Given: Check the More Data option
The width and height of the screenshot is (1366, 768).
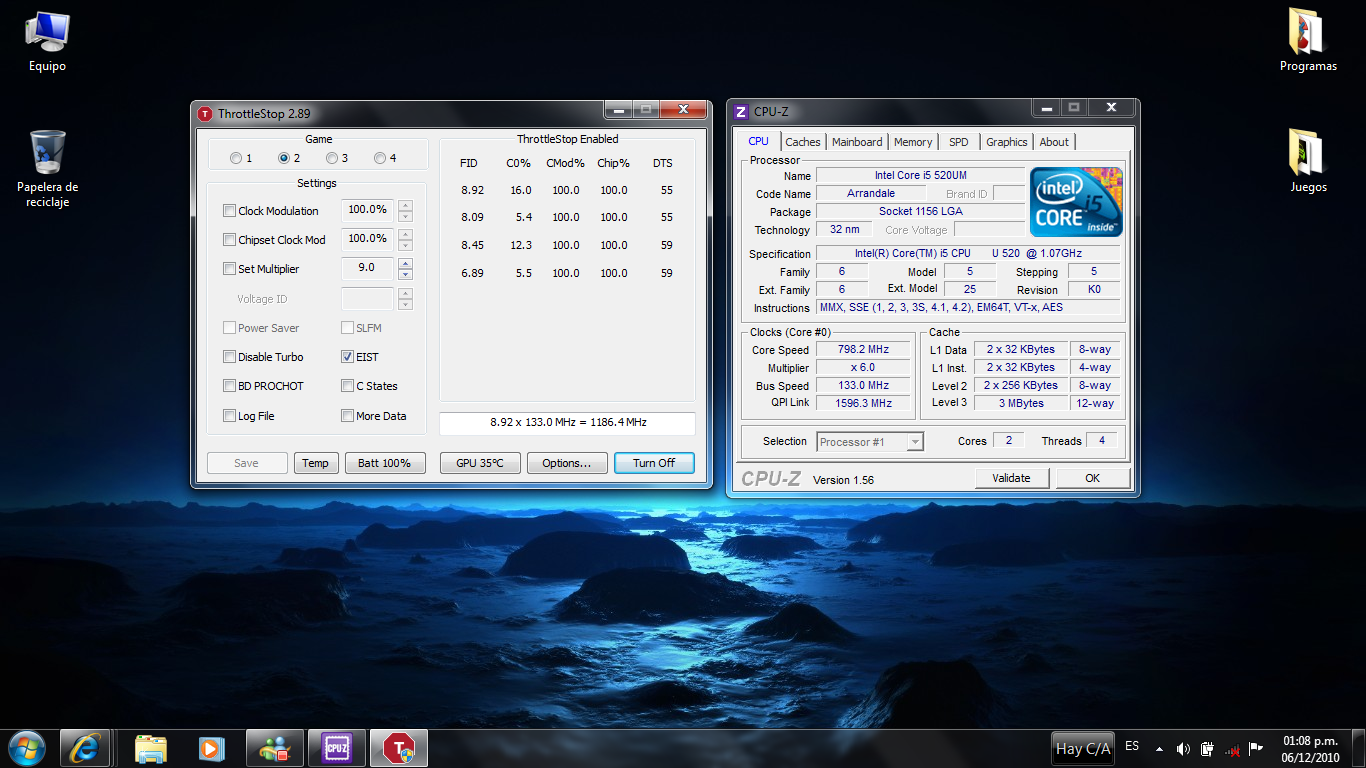Looking at the screenshot, I should pos(347,416).
